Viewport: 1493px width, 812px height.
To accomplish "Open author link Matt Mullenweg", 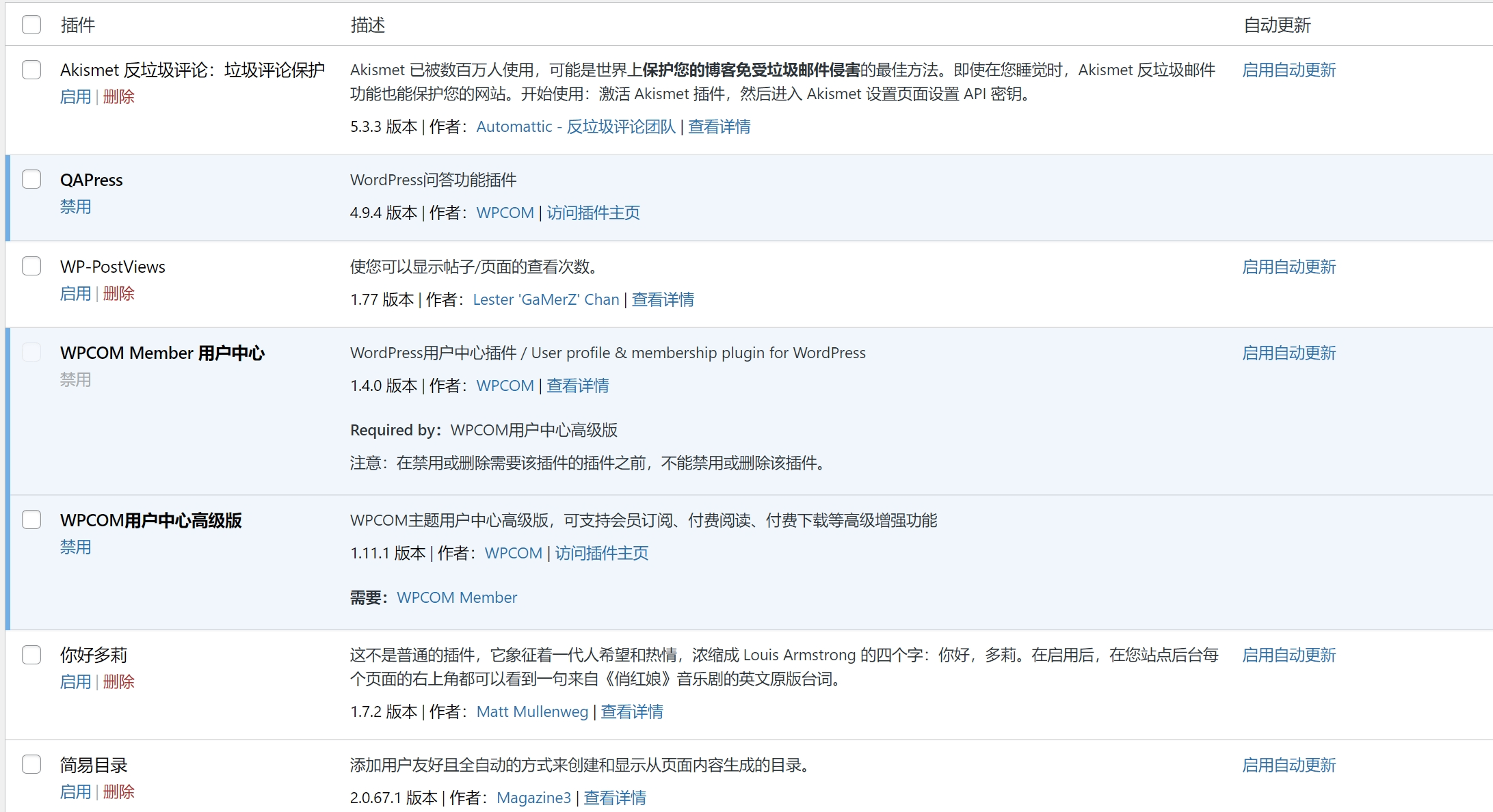I will (x=531, y=712).
